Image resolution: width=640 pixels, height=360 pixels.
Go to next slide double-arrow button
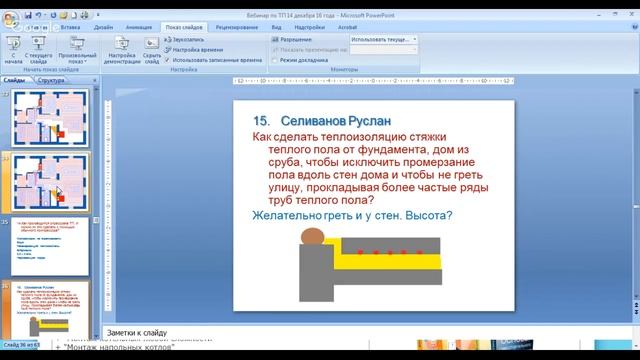tap(636, 312)
